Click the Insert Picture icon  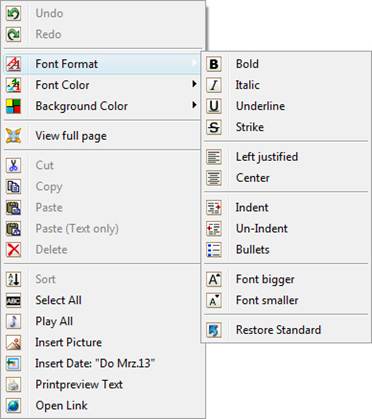pyautogui.click(x=13, y=342)
